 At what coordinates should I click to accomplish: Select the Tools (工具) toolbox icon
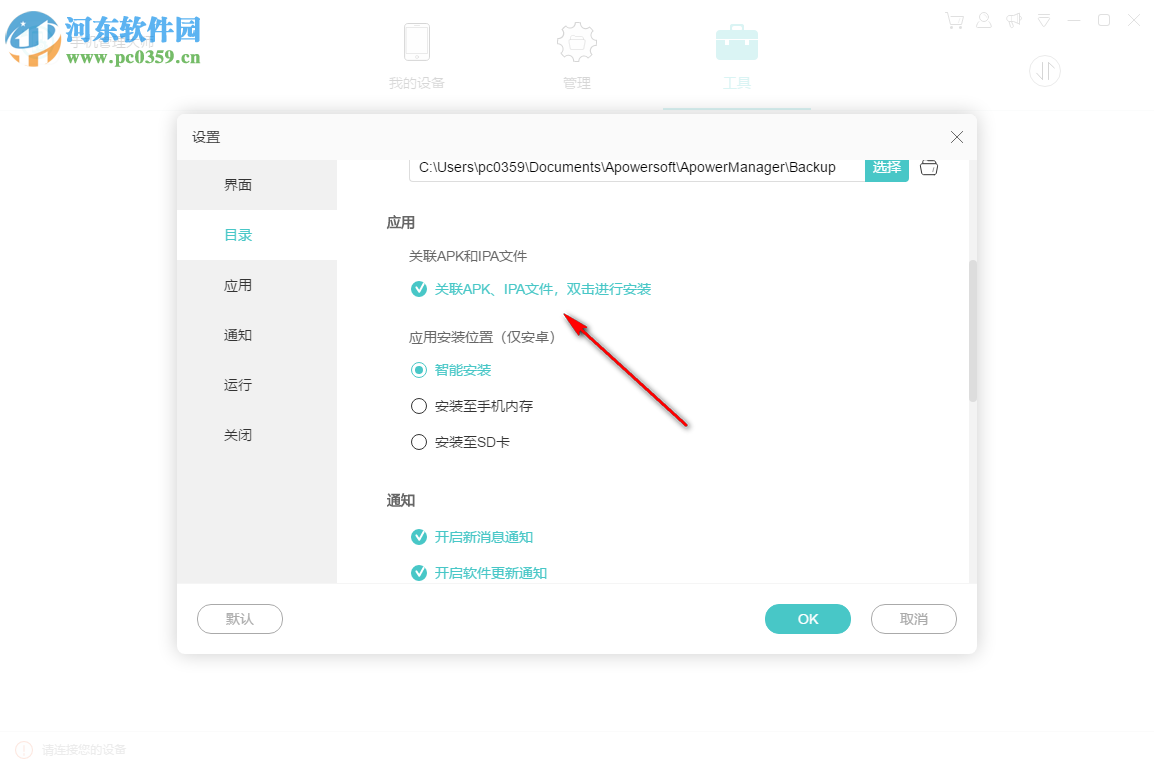point(737,42)
